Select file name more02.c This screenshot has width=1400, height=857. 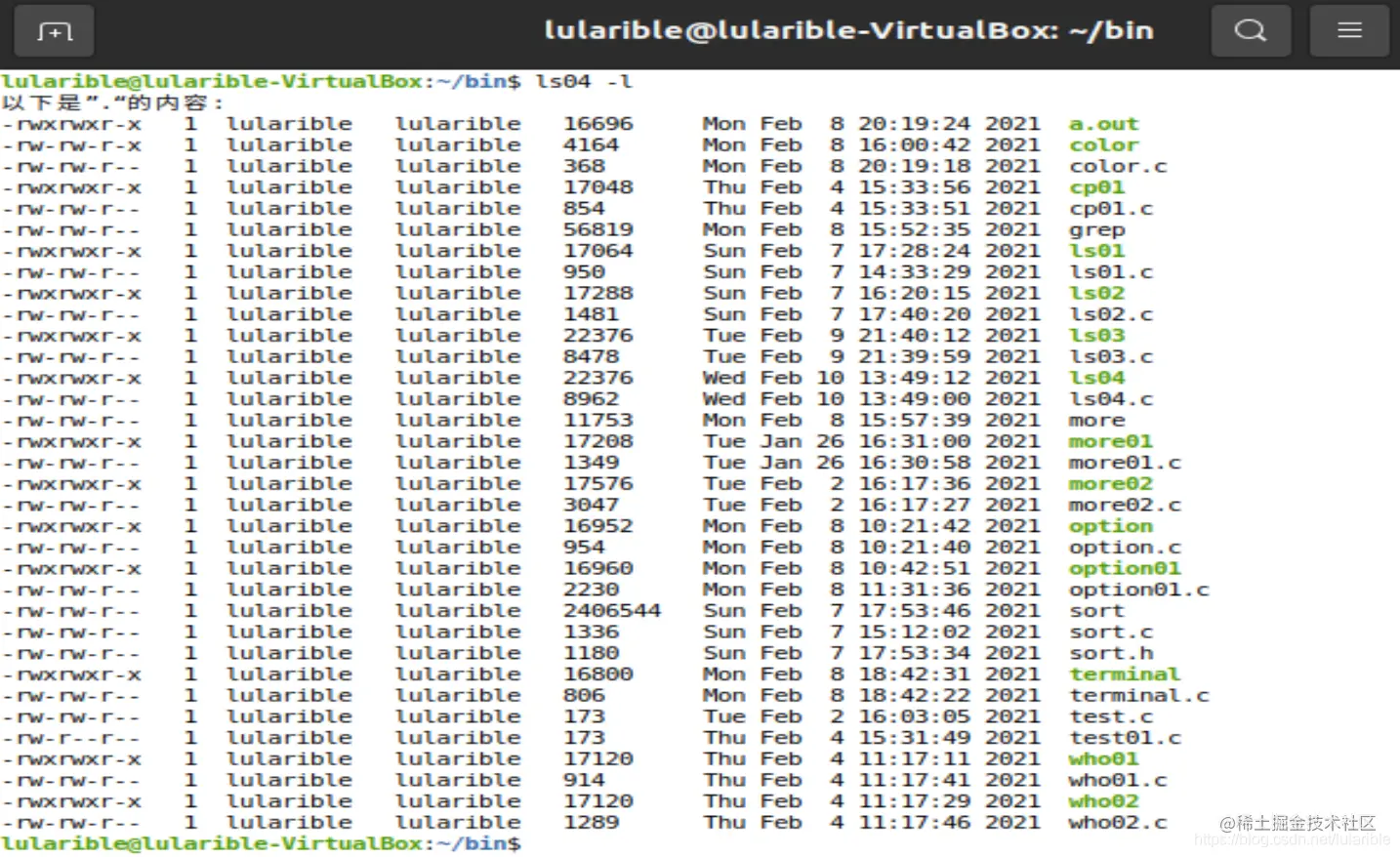1125,505
